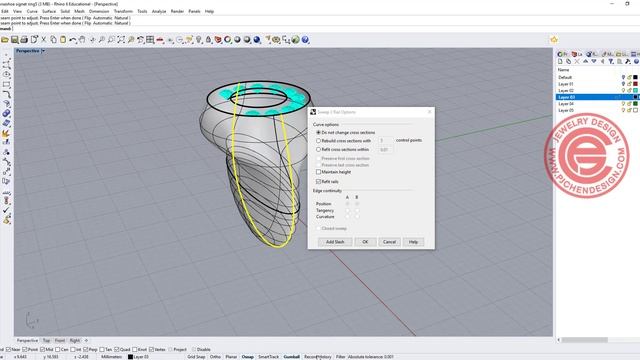Click the gold star icon above panels
This screenshot has height=360, width=640.
click(x=554, y=40)
